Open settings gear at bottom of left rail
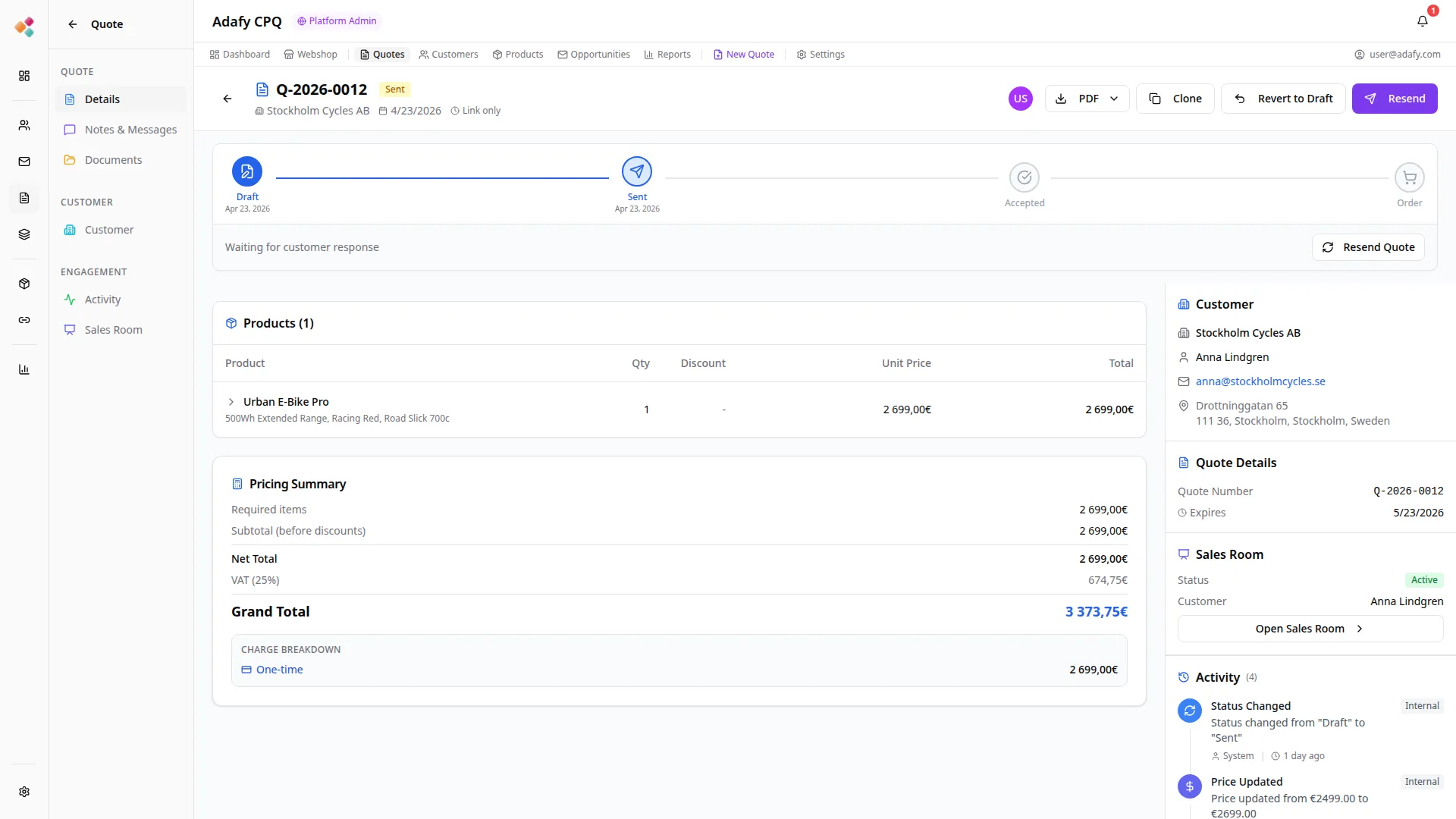Image resolution: width=1456 pixels, height=819 pixels. 24,792
